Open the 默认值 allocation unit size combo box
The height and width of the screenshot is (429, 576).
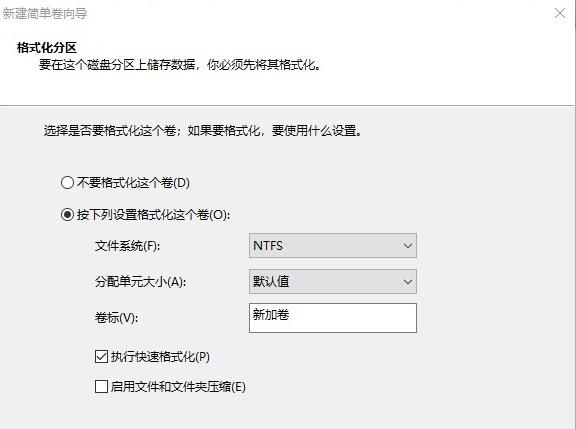pyautogui.click(x=333, y=282)
